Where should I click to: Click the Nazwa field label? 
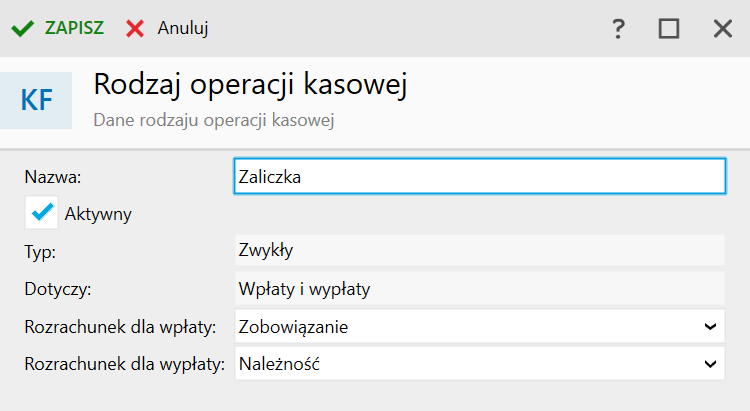pos(53,177)
